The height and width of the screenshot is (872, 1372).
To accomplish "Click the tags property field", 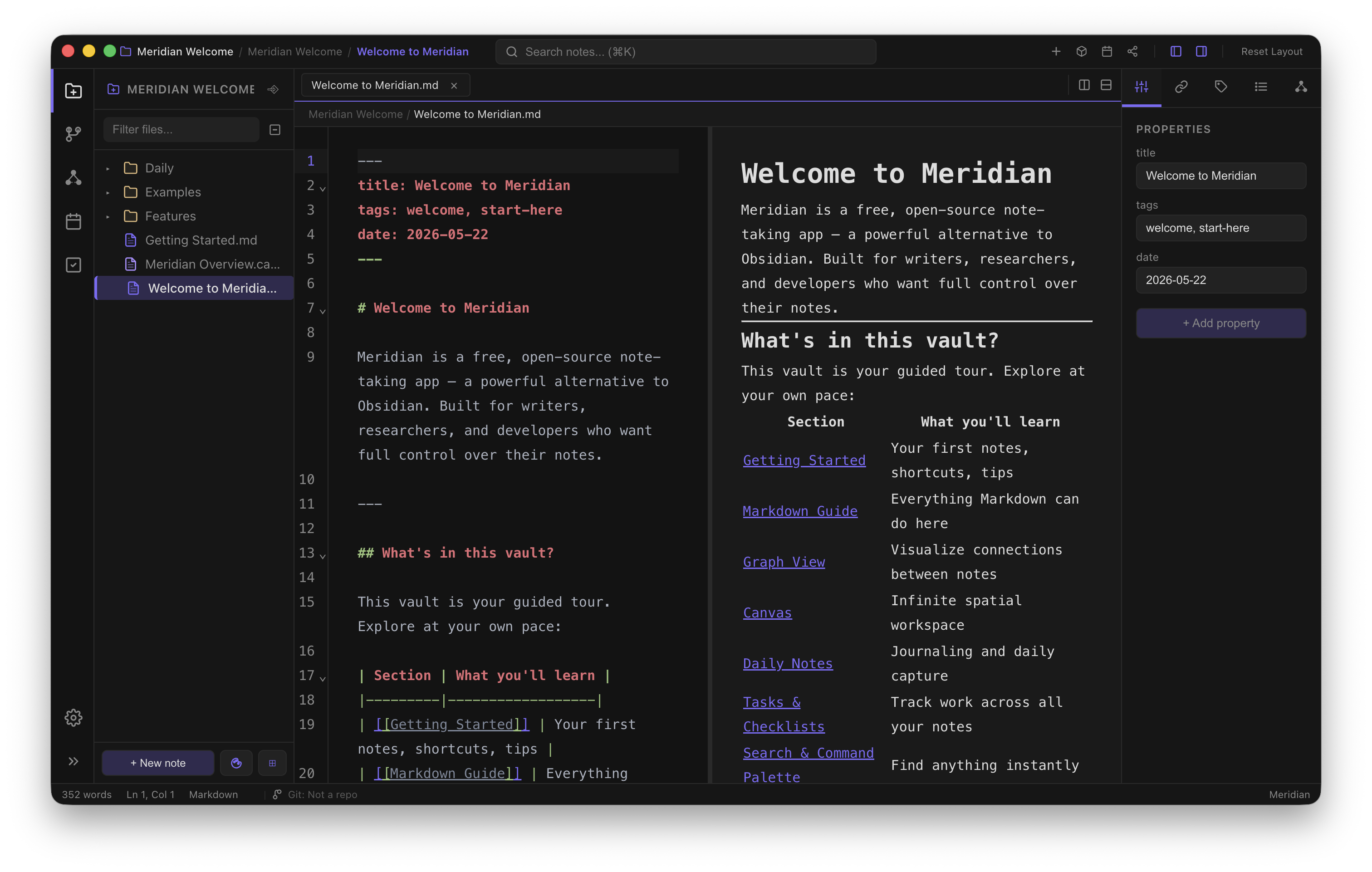I will [x=1220, y=228].
